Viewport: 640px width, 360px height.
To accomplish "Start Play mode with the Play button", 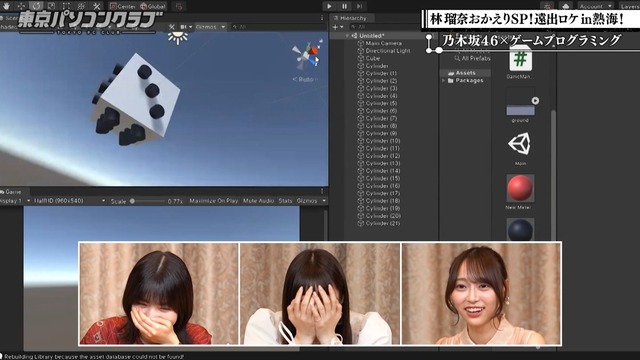I will 329,6.
